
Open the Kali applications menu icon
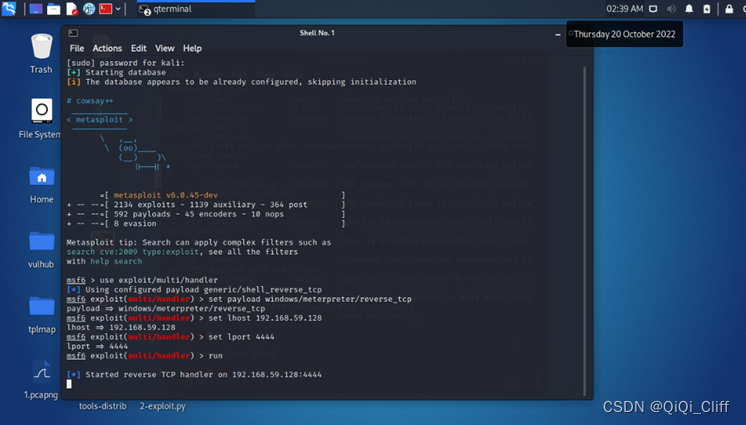[8, 8]
